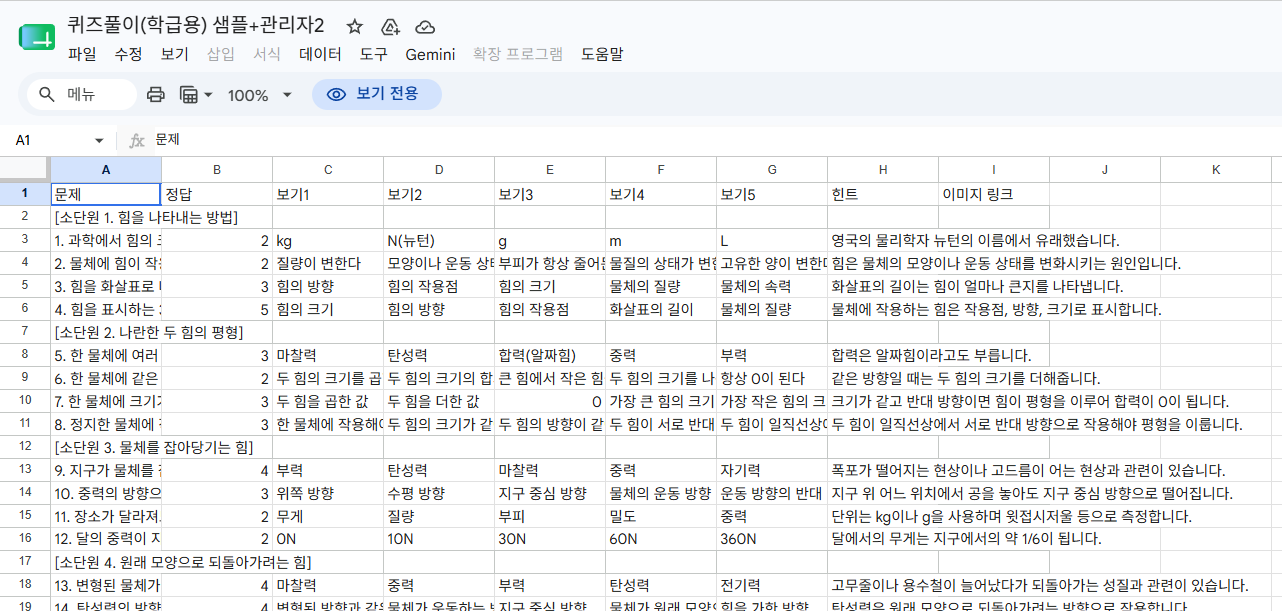The height and width of the screenshot is (611, 1282).
Task: Select cell 물체의 속력
Action: (772, 286)
